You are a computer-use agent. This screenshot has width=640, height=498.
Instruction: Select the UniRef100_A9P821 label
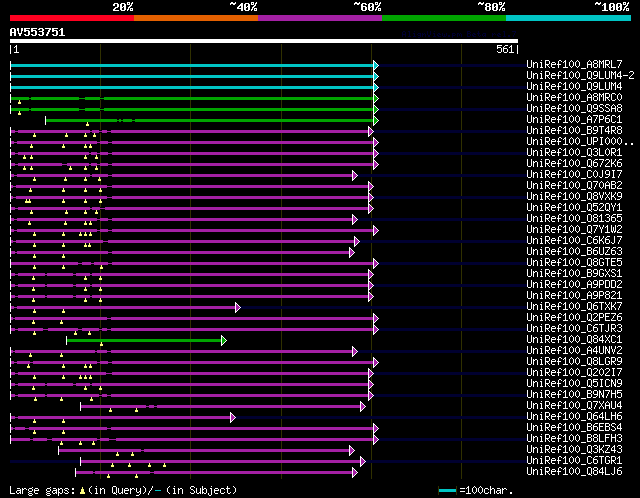point(574,296)
